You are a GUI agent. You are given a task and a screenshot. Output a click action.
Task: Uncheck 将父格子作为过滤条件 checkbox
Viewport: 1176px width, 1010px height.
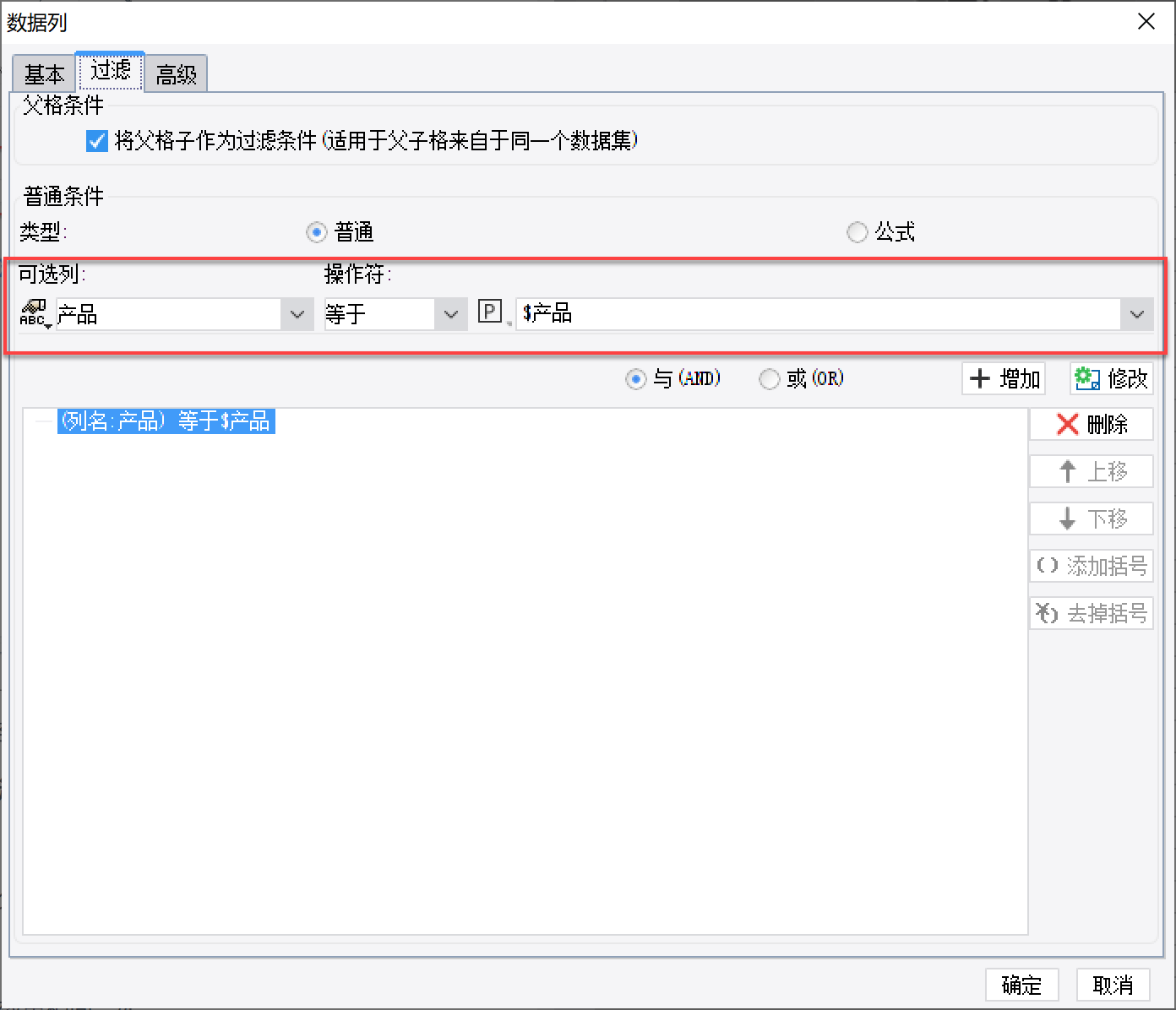97,140
